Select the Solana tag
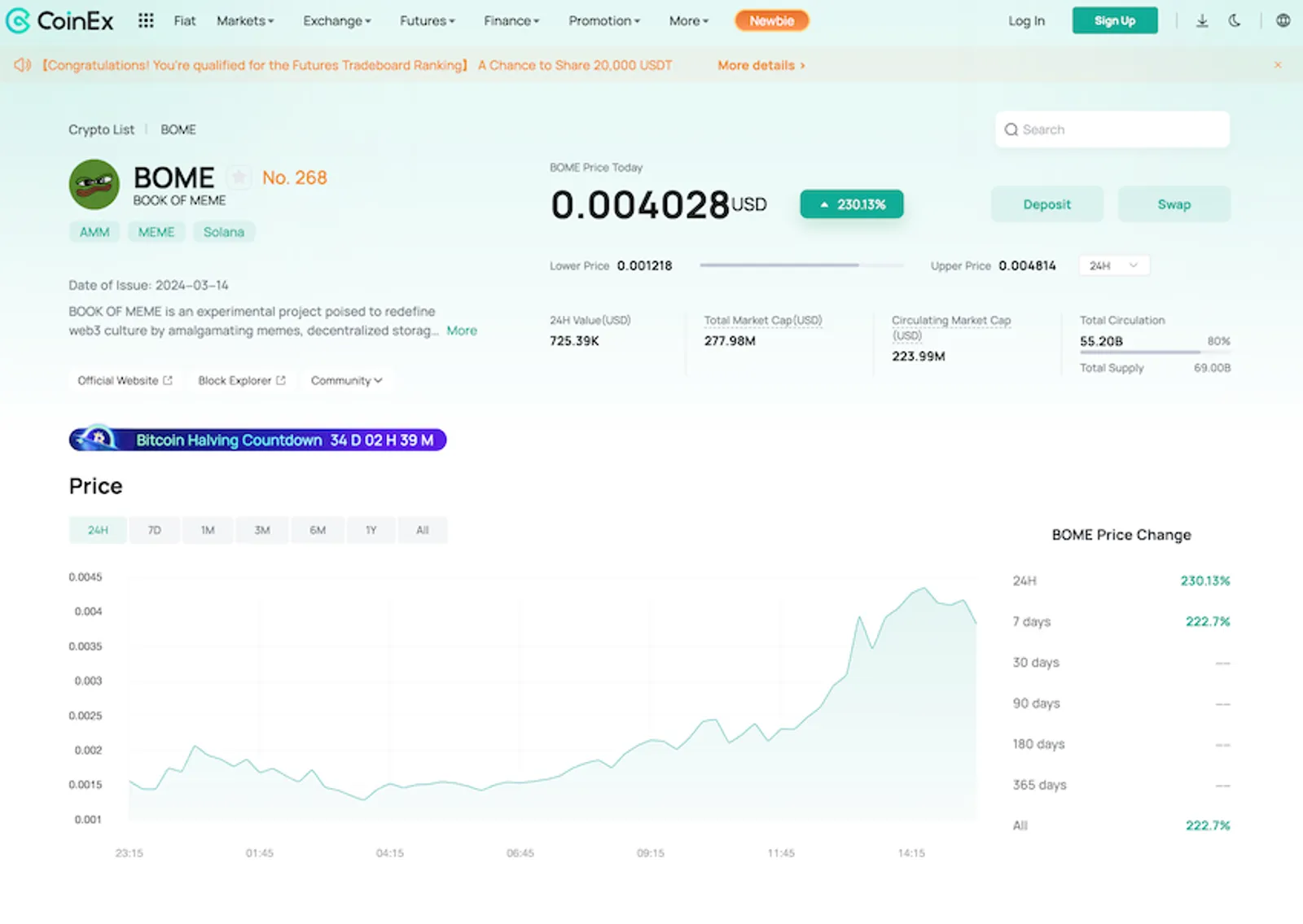Screen dimensions: 1303x924 coord(224,232)
